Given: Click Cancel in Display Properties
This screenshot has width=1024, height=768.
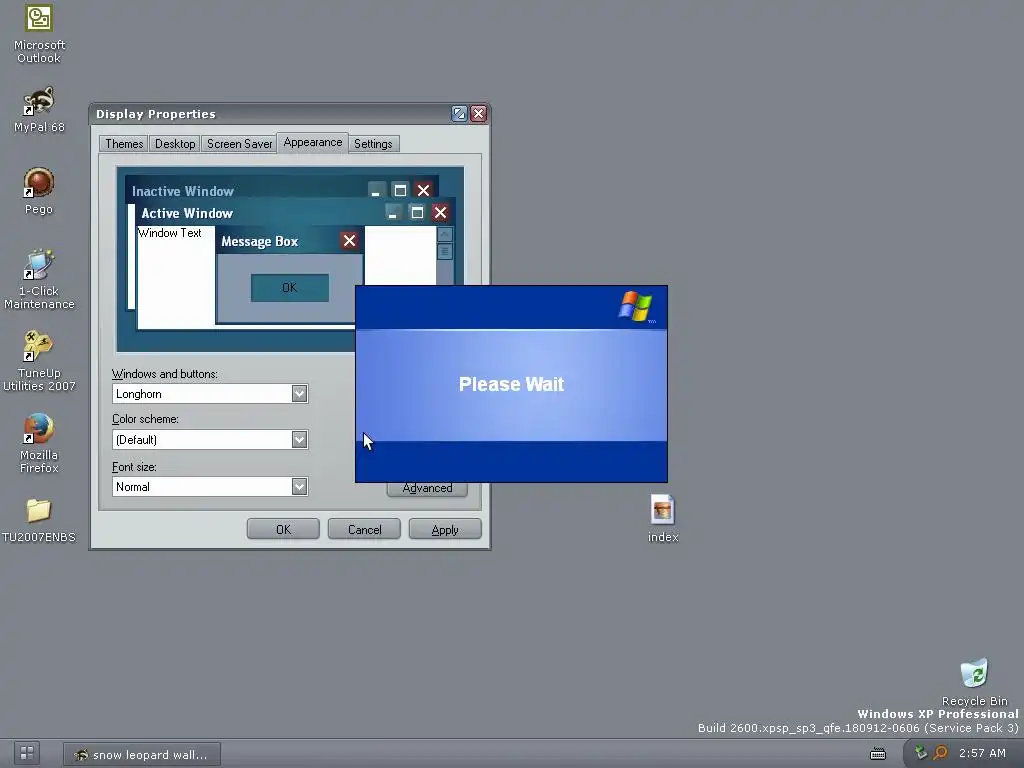Looking at the screenshot, I should (364, 529).
